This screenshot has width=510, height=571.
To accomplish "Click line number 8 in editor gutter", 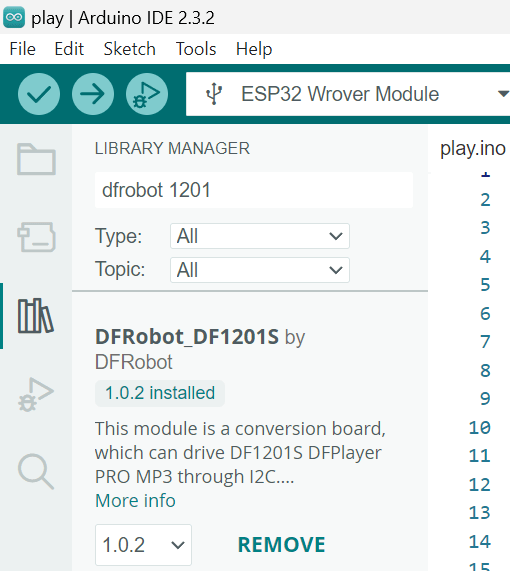I will coord(485,370).
